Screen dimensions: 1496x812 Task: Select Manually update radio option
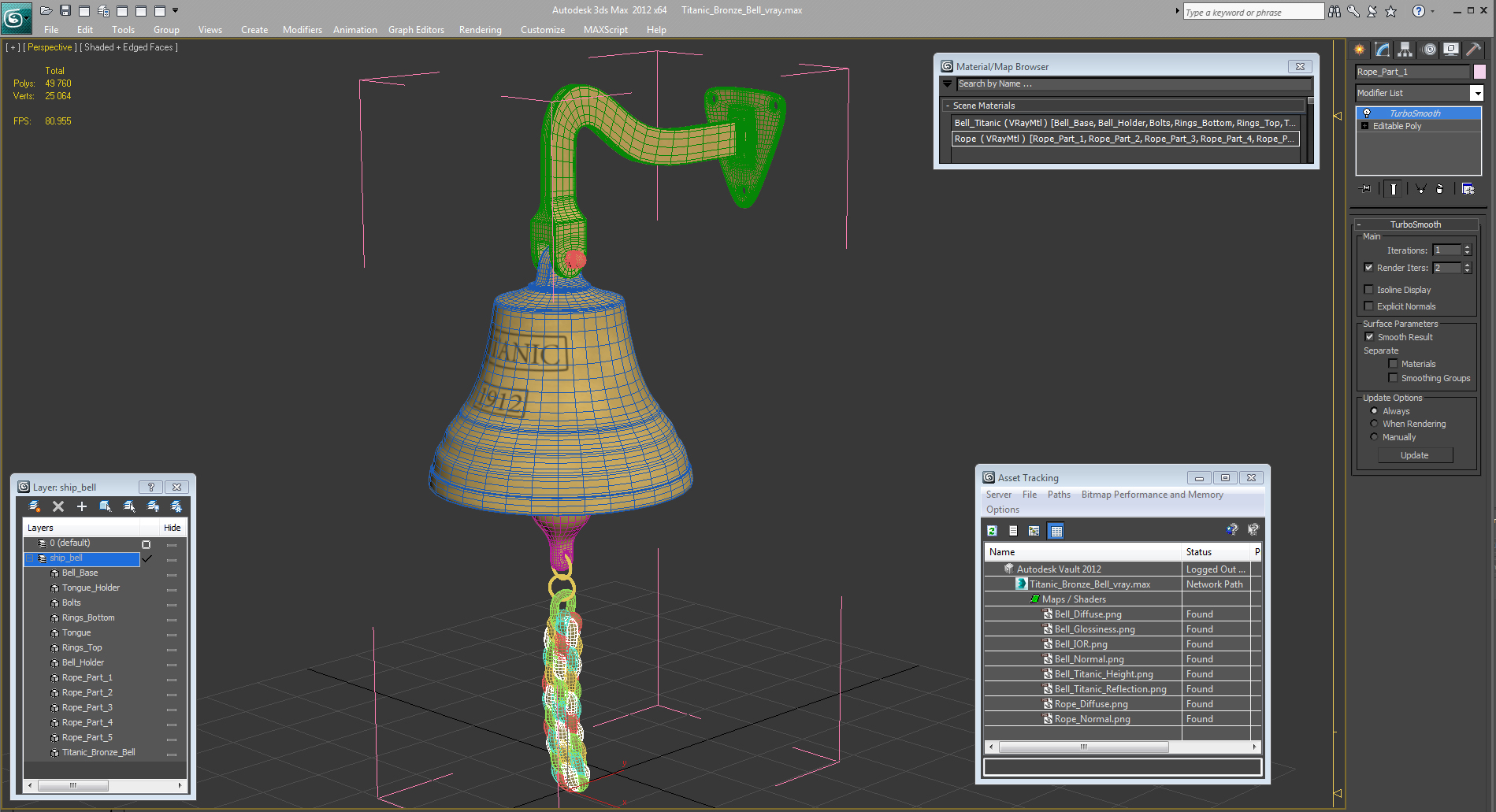(1375, 437)
